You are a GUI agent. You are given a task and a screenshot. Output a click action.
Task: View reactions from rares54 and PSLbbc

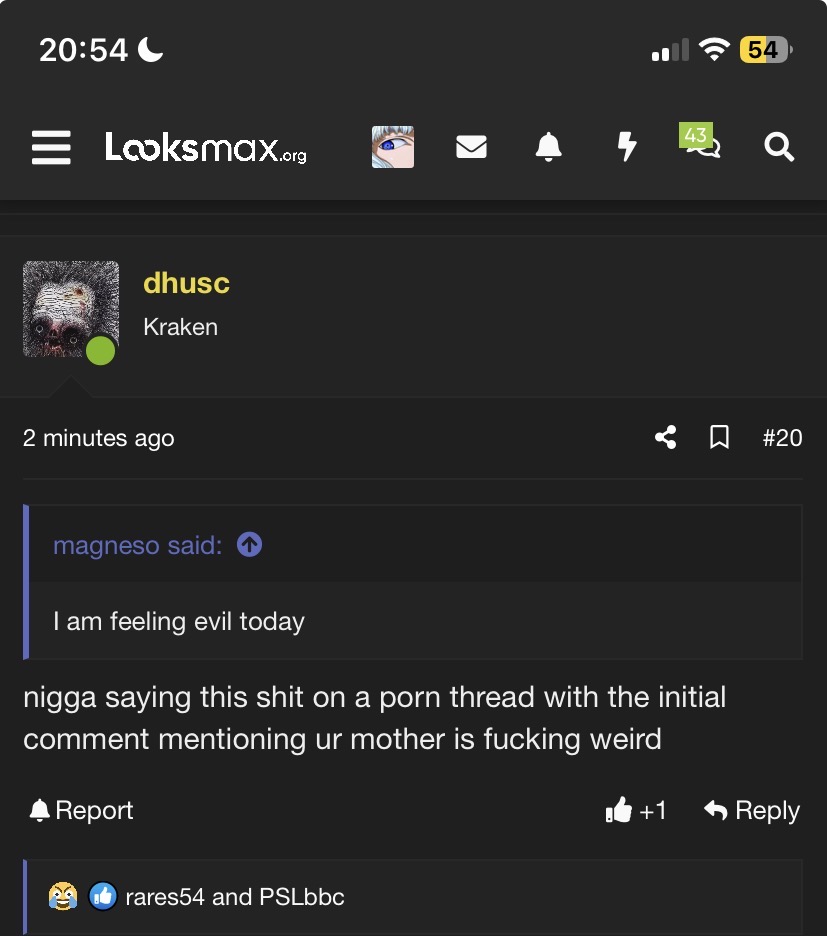235,897
